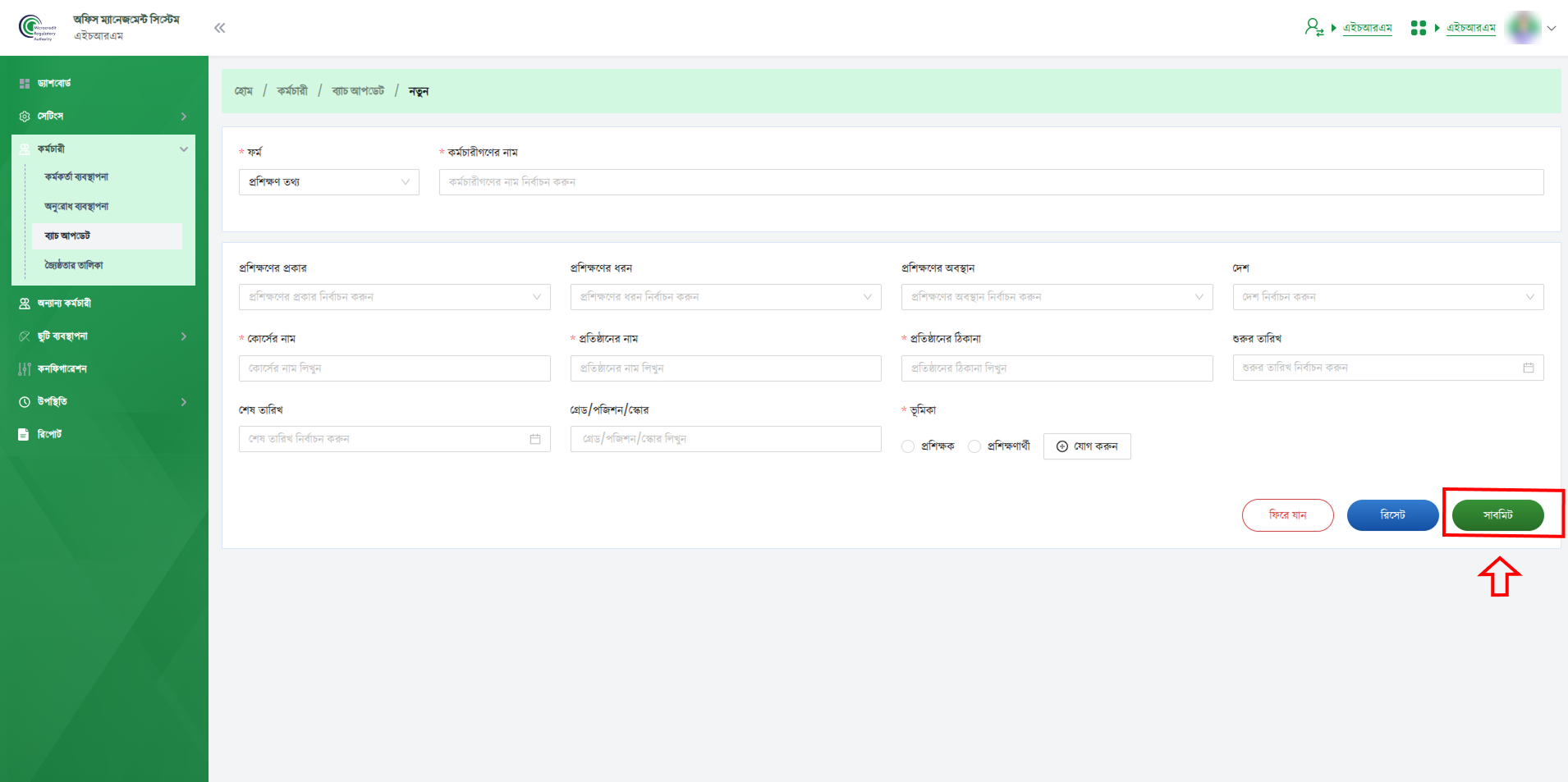The image size is (1568, 782).
Task: Open the ফর্ম dropdown showing প্রশিক্ষণ তথ্য
Action: [329, 182]
